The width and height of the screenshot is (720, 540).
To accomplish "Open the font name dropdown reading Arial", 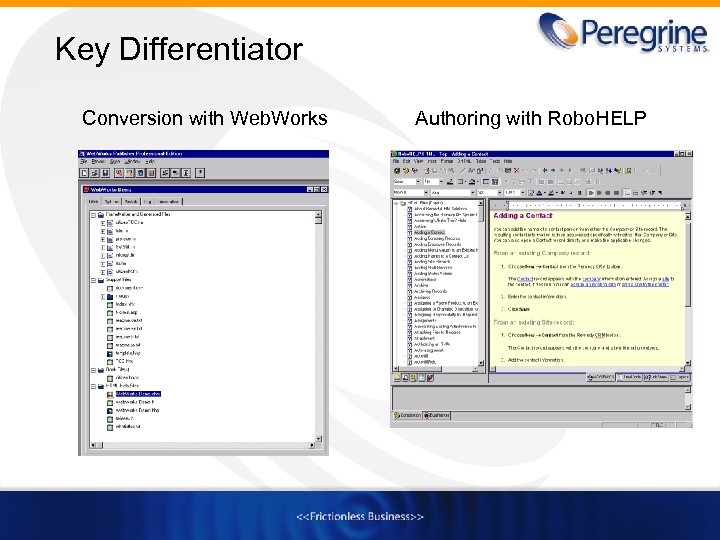I will (472, 193).
